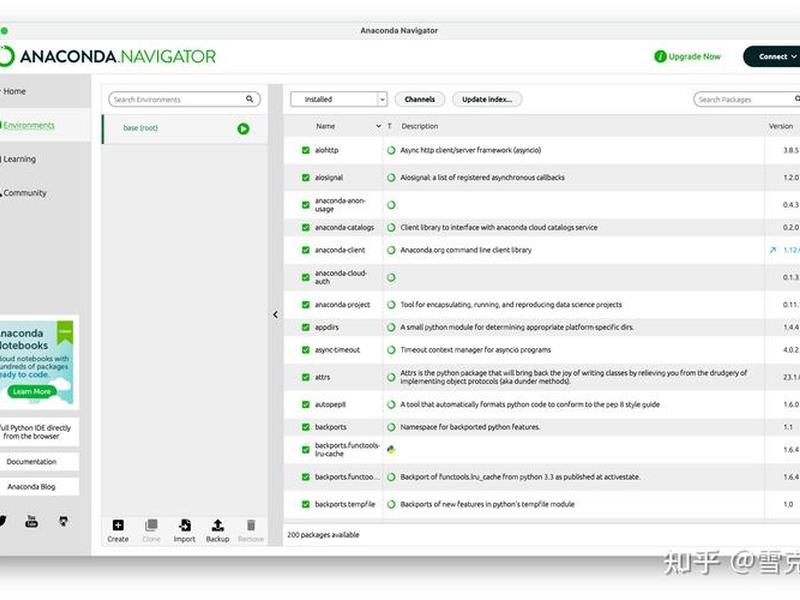Click the search icon in Search Environments
The width and height of the screenshot is (800, 600).
pos(249,99)
